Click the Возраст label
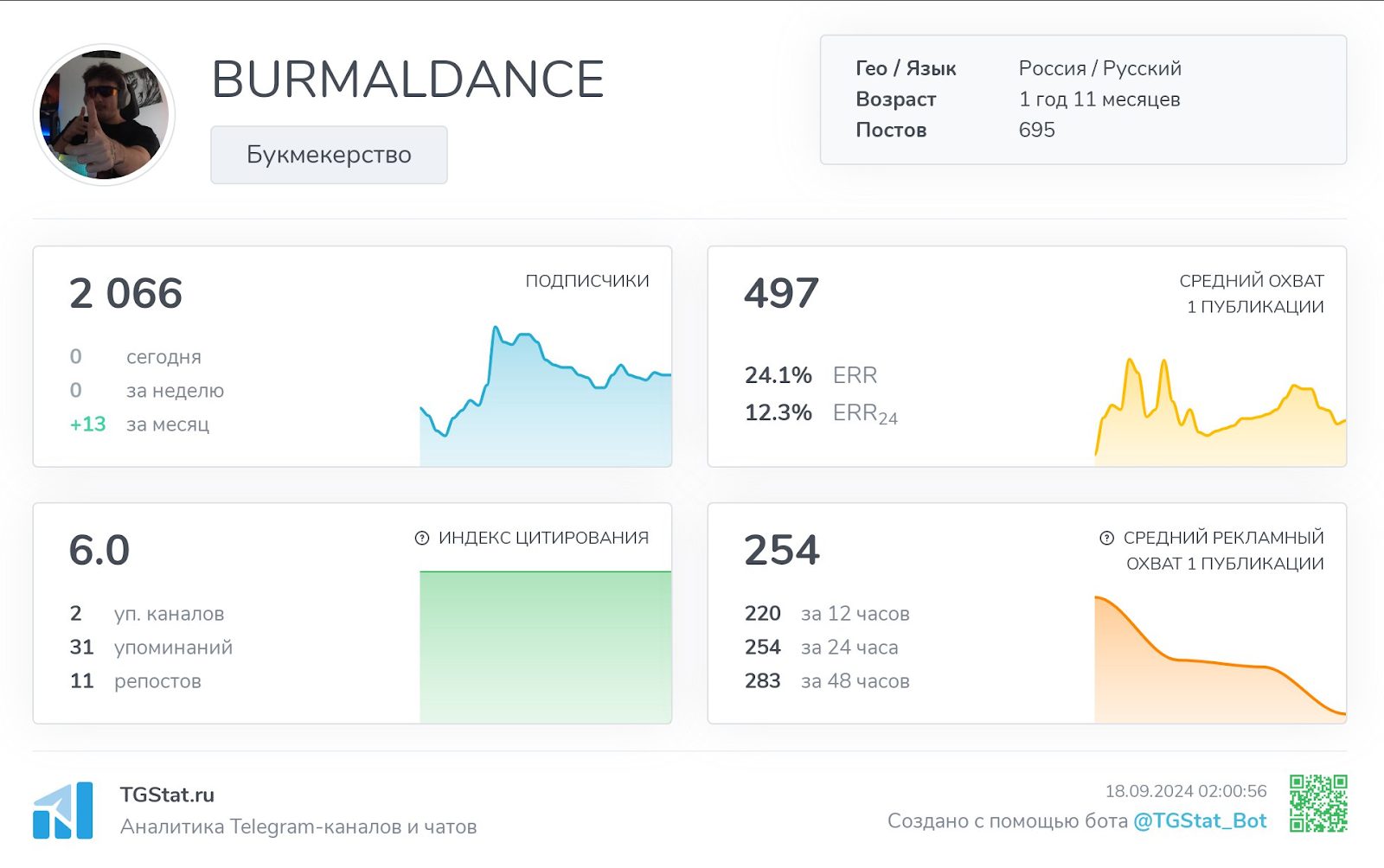This screenshot has width=1384, height=868. pos(896,99)
